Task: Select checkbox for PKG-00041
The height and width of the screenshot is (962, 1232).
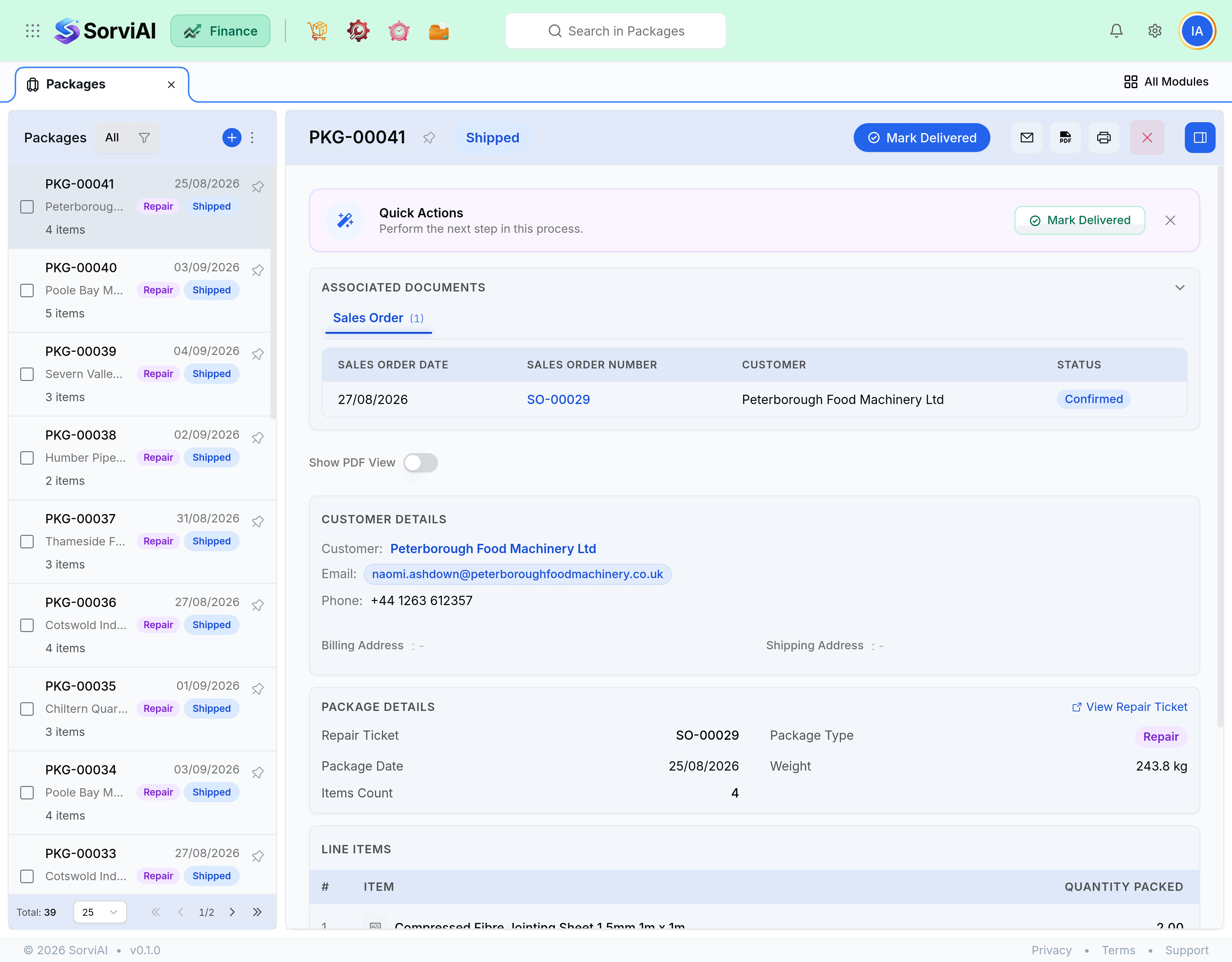Action: point(27,207)
